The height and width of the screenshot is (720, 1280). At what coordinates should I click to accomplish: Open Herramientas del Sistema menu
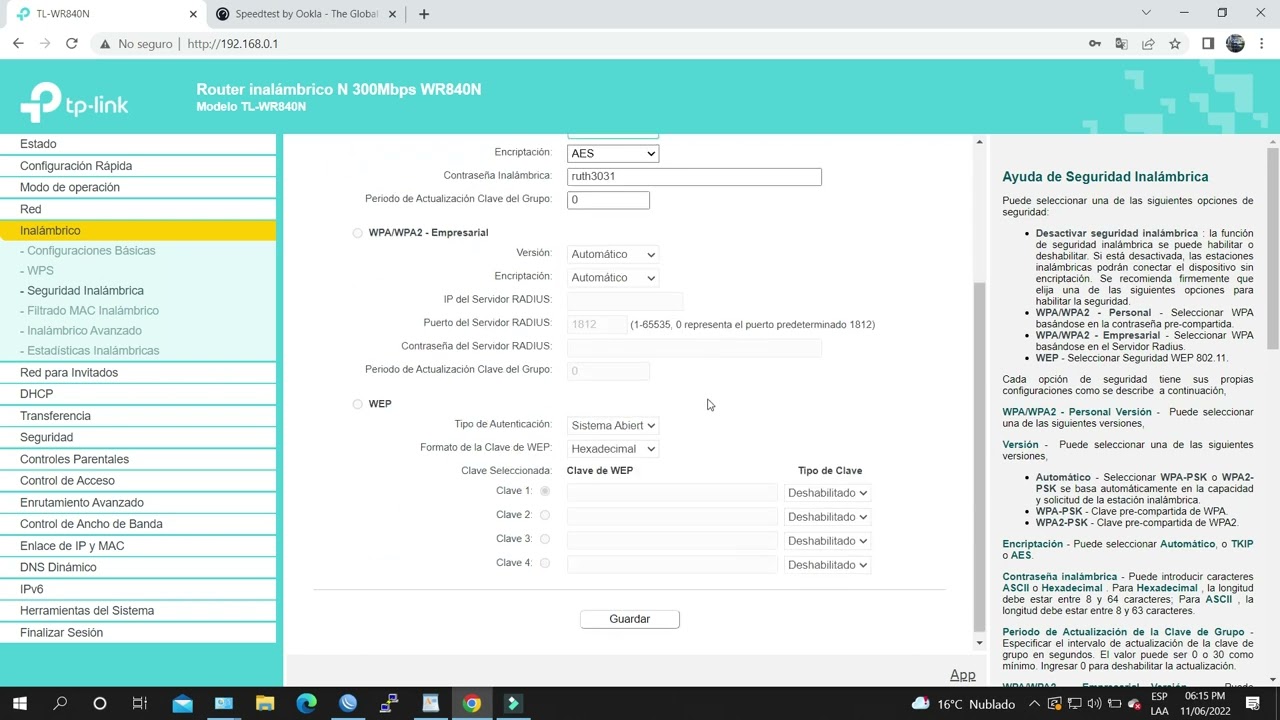pos(138,610)
